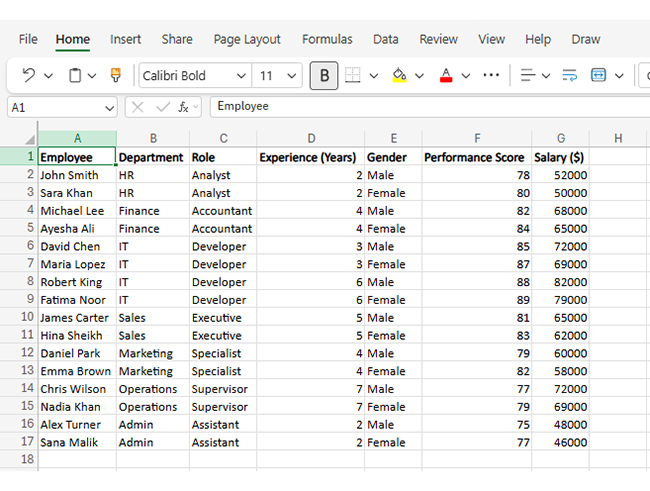Switch to the Insert tab

click(126, 39)
